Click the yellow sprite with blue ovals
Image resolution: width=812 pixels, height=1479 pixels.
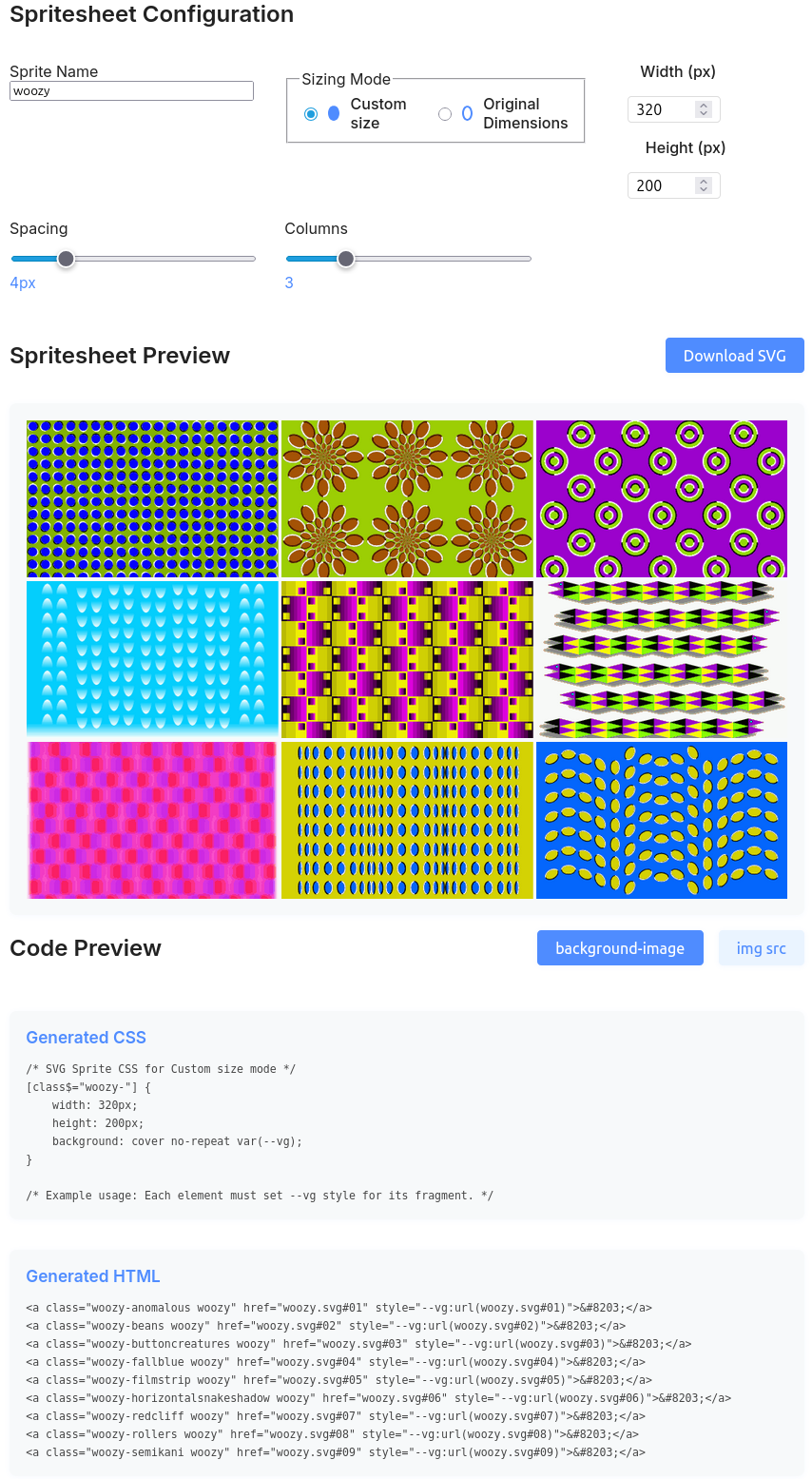point(407,820)
